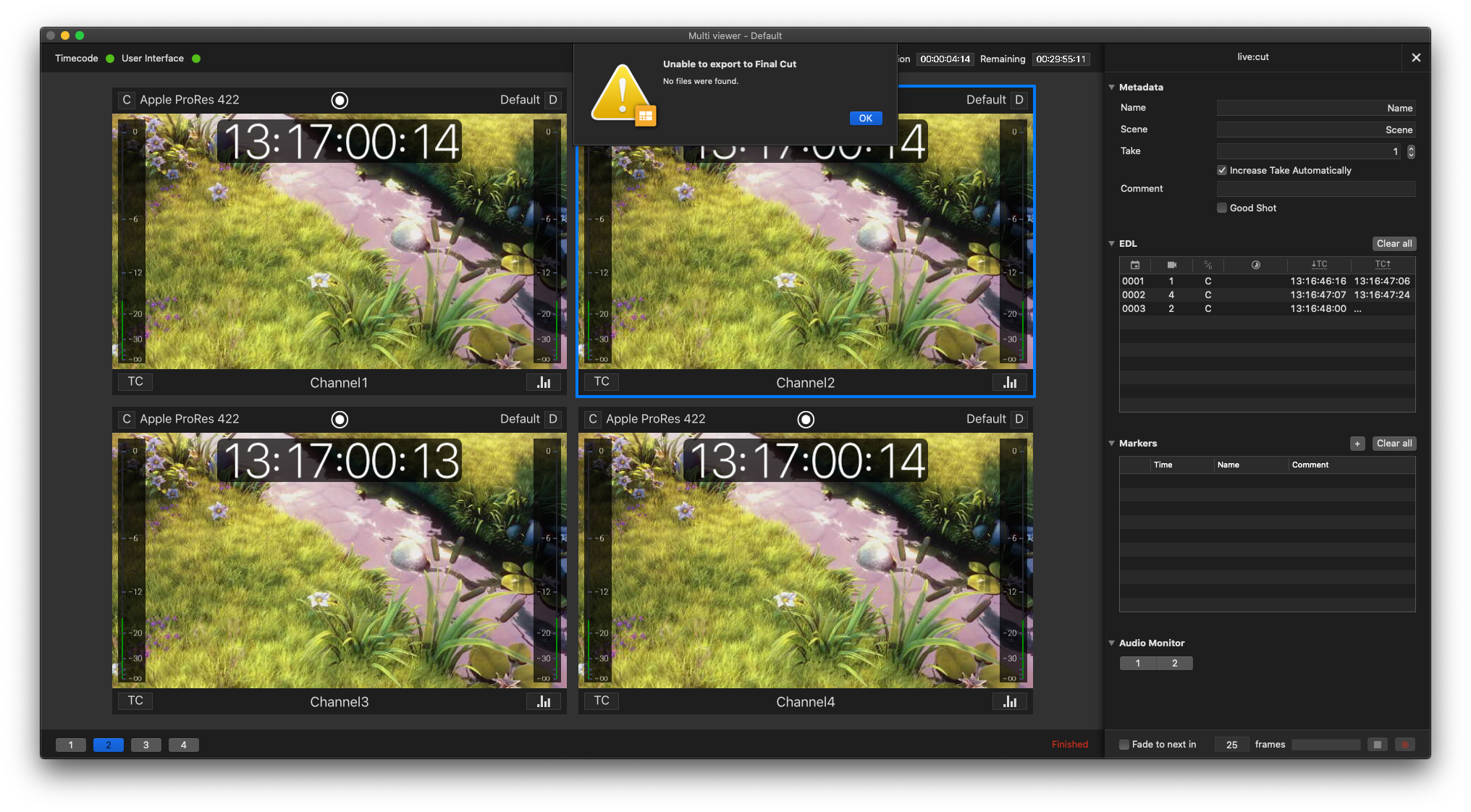Click the EDL cut/dissolve column icon

(1208, 265)
